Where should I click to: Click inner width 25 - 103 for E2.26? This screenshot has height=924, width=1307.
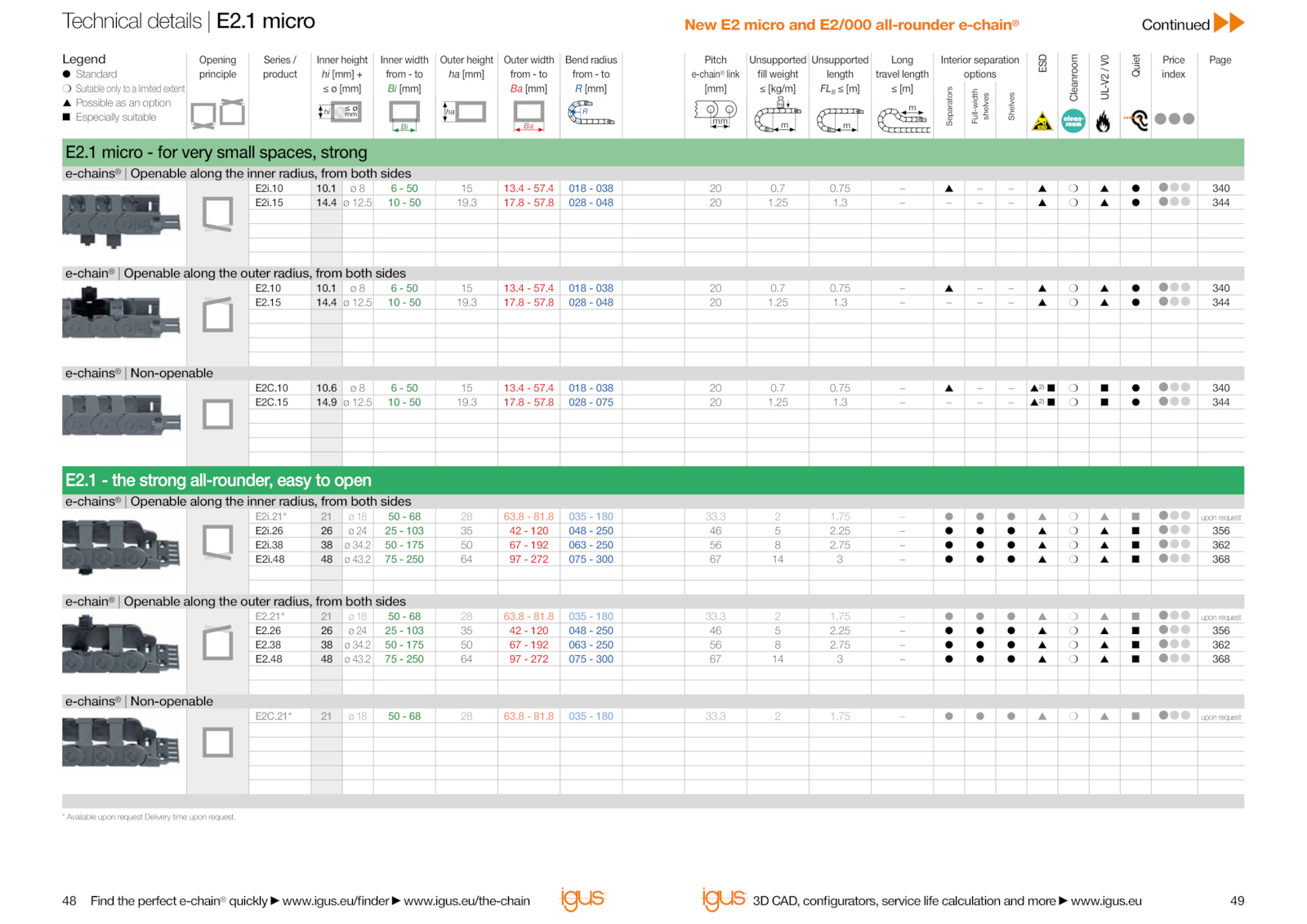click(404, 631)
